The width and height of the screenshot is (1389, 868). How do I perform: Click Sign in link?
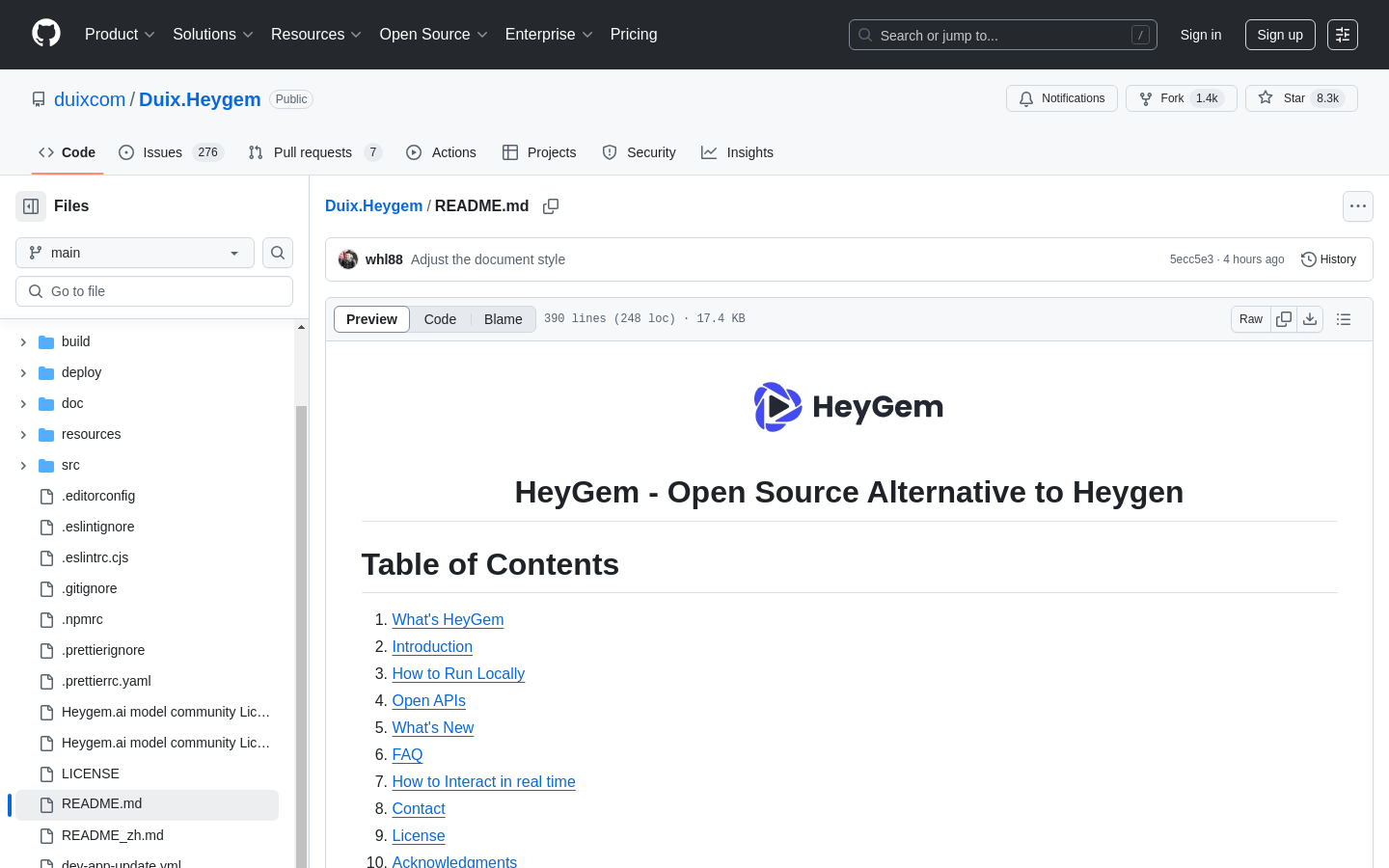point(1201,35)
